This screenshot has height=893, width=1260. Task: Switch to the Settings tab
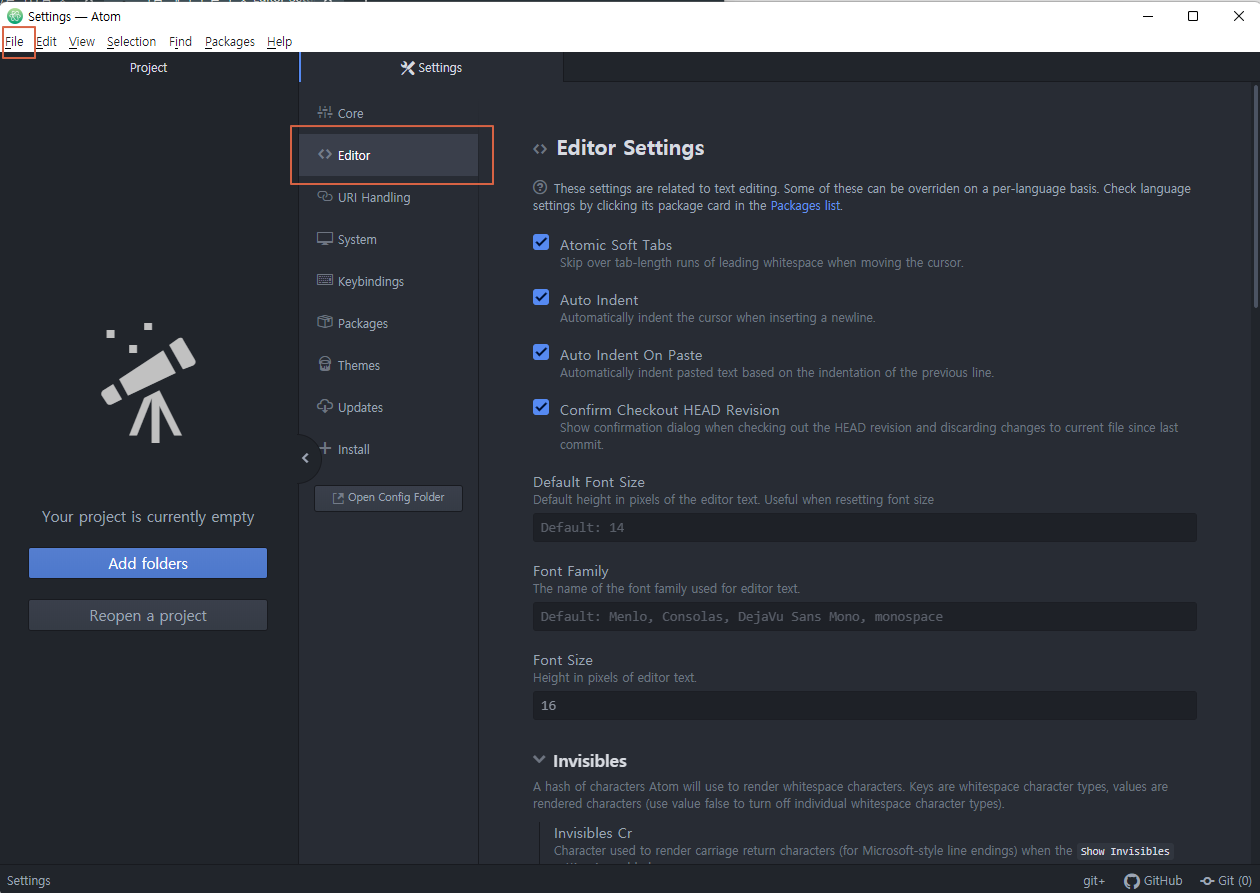click(x=431, y=68)
